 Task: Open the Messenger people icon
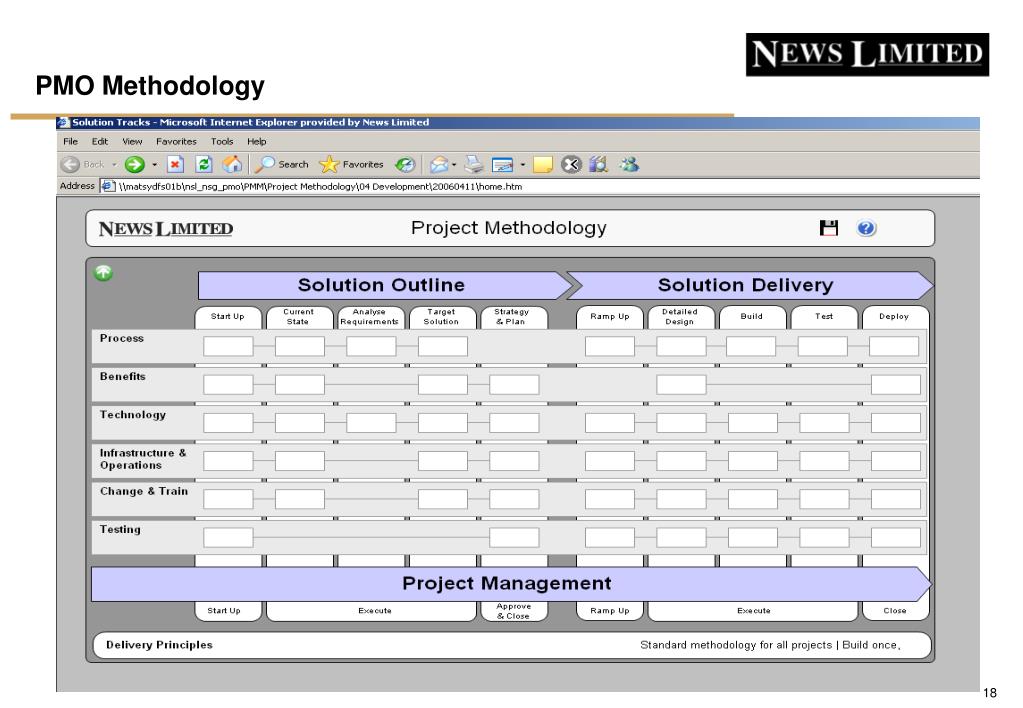(629, 164)
